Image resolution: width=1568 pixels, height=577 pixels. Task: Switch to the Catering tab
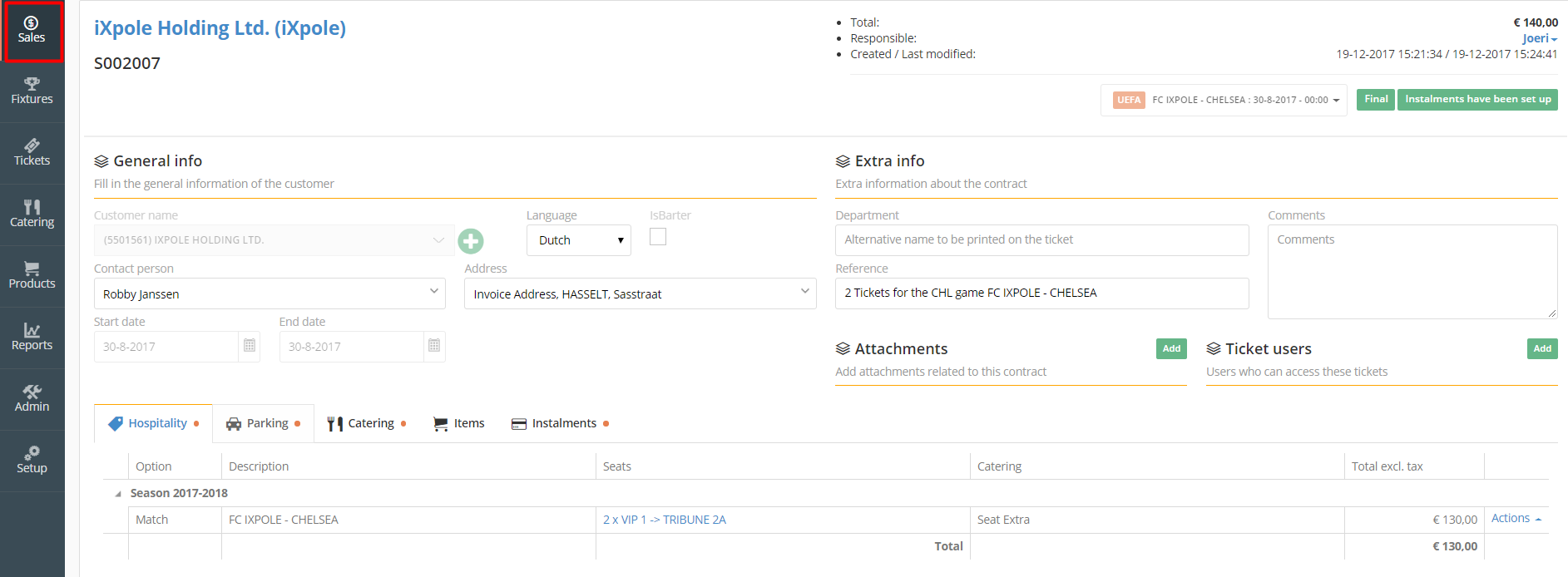point(366,423)
